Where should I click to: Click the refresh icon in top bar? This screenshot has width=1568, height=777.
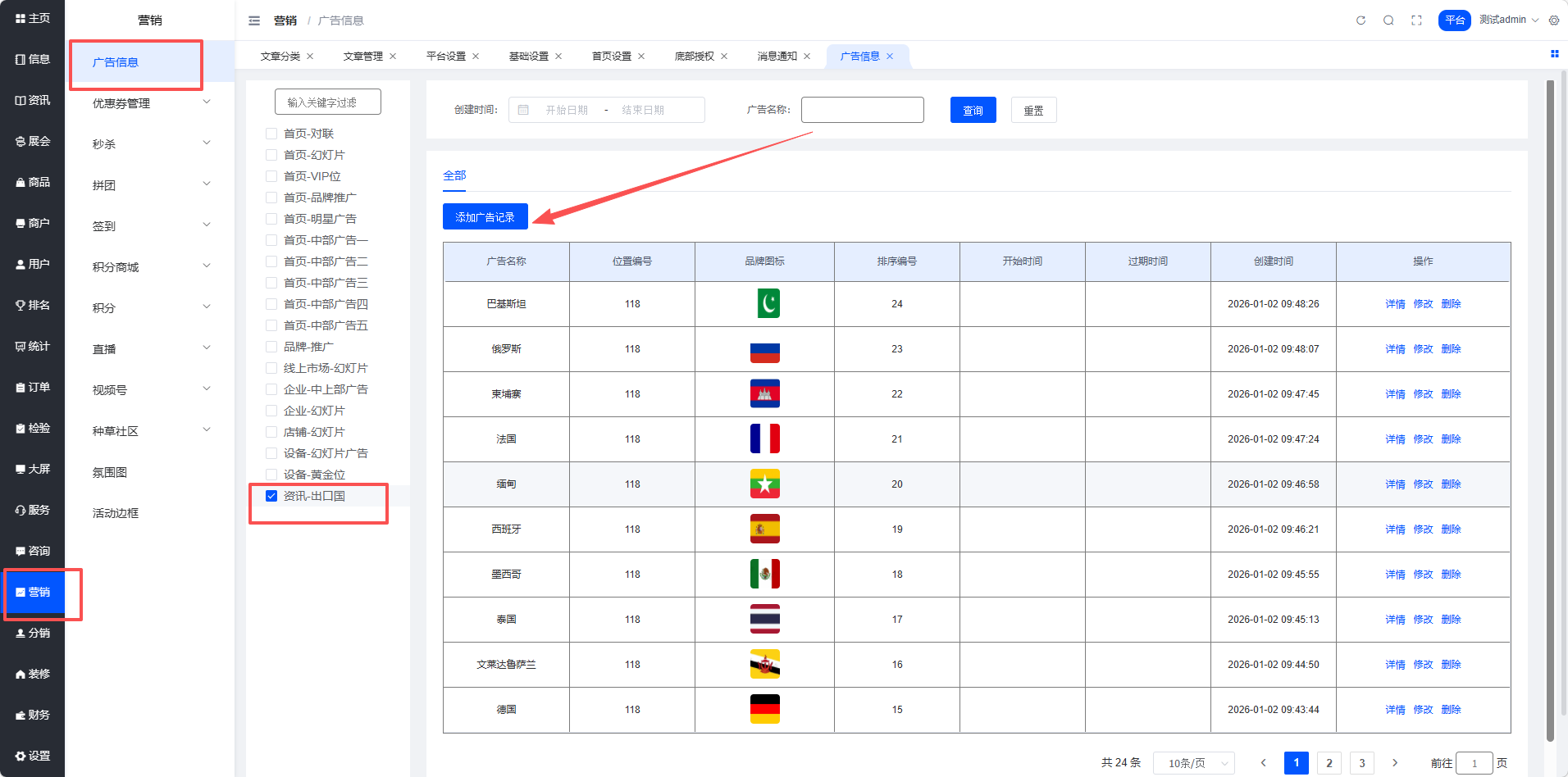1361,20
